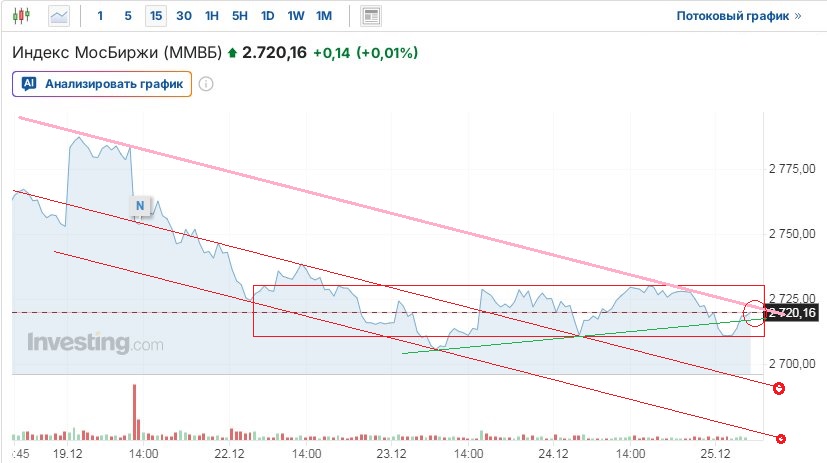
Task: Switch to 1H interval
Action: click(x=211, y=16)
